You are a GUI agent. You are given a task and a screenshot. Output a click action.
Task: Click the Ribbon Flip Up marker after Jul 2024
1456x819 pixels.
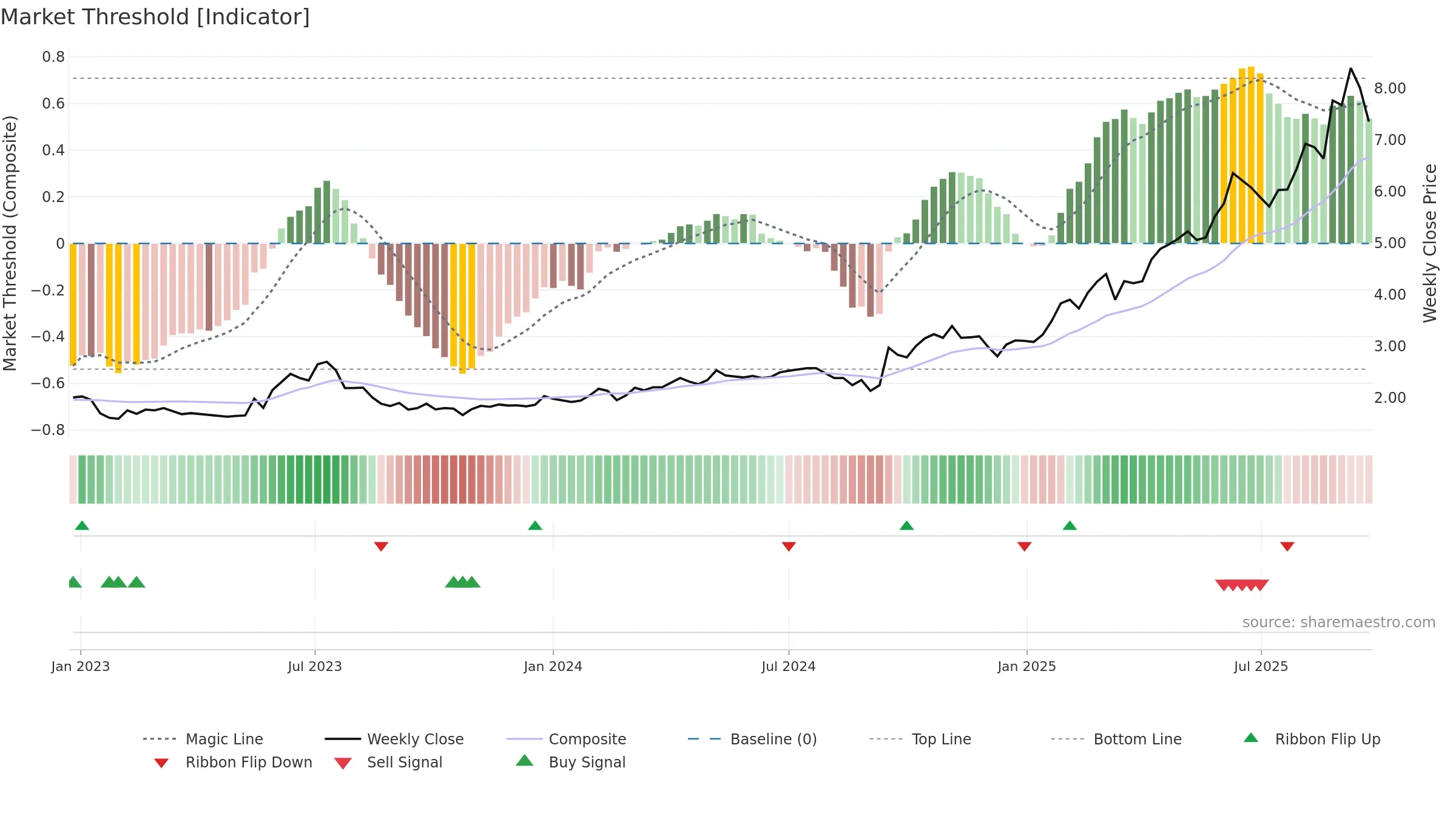point(906,525)
